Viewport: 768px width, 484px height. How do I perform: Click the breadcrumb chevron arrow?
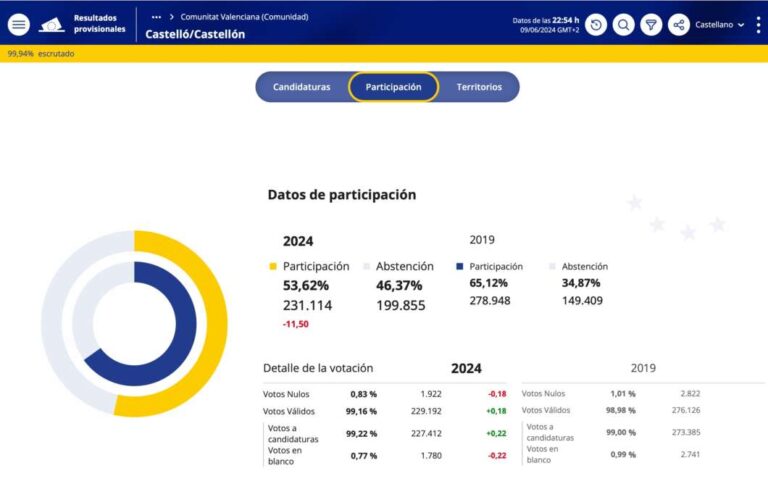tap(171, 17)
